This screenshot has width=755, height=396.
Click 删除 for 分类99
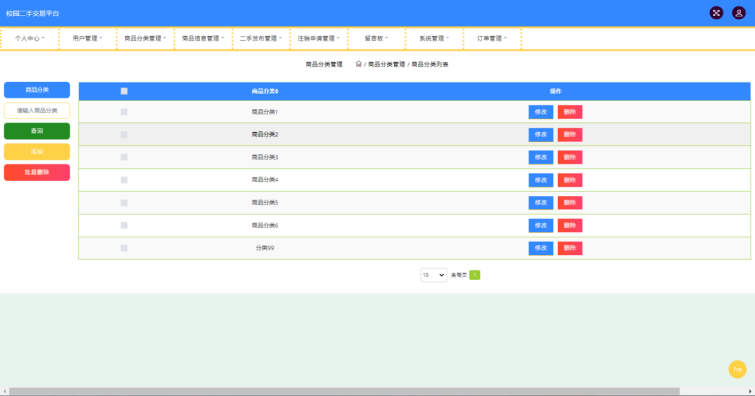click(570, 248)
